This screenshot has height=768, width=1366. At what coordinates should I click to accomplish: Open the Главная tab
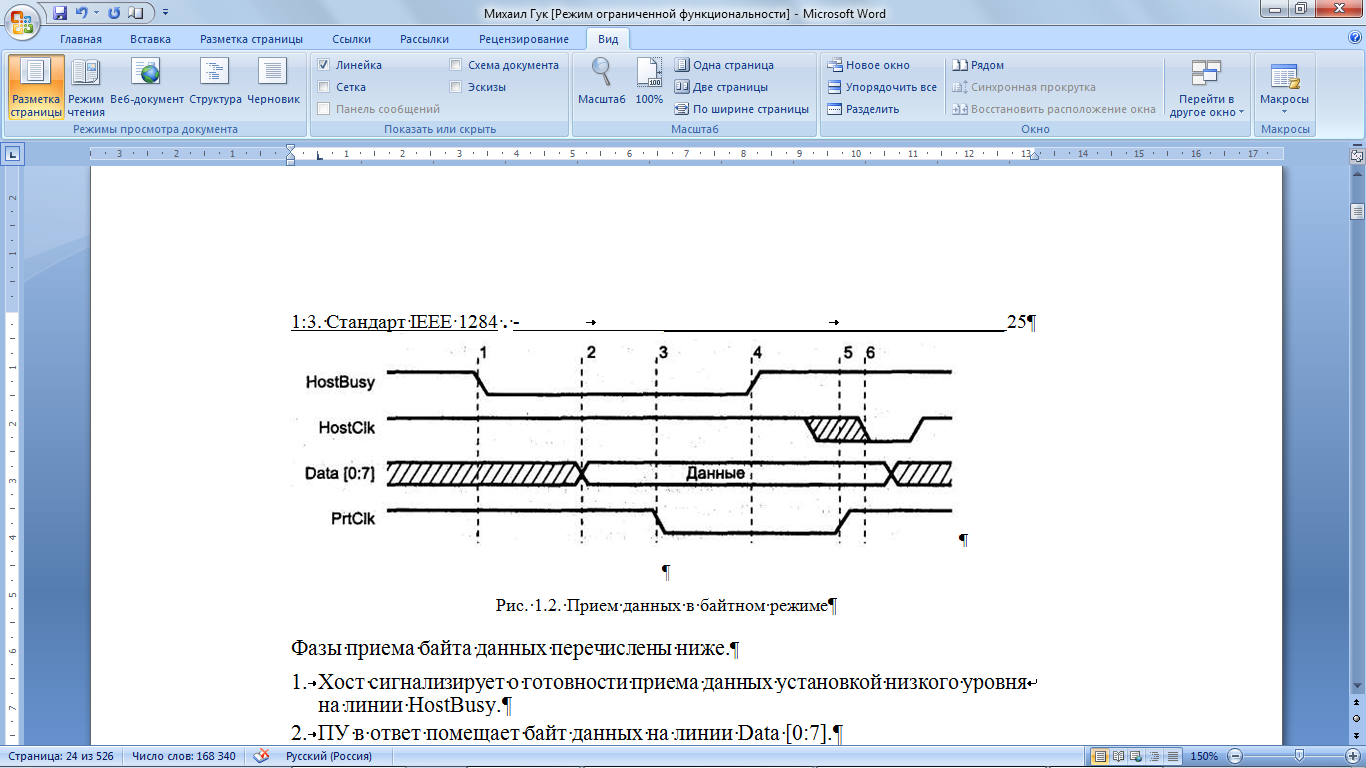coord(80,39)
